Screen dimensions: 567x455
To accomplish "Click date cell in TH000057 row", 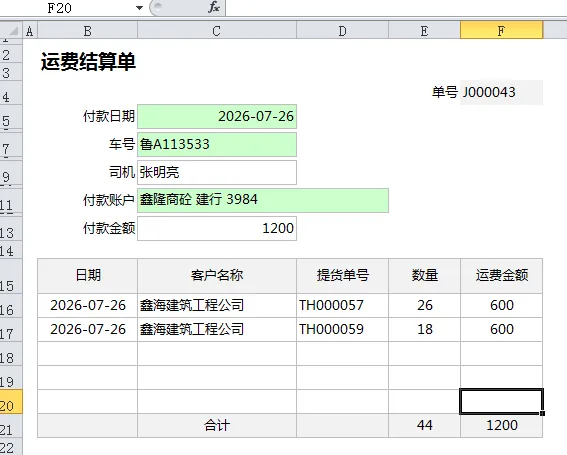I will (88, 306).
